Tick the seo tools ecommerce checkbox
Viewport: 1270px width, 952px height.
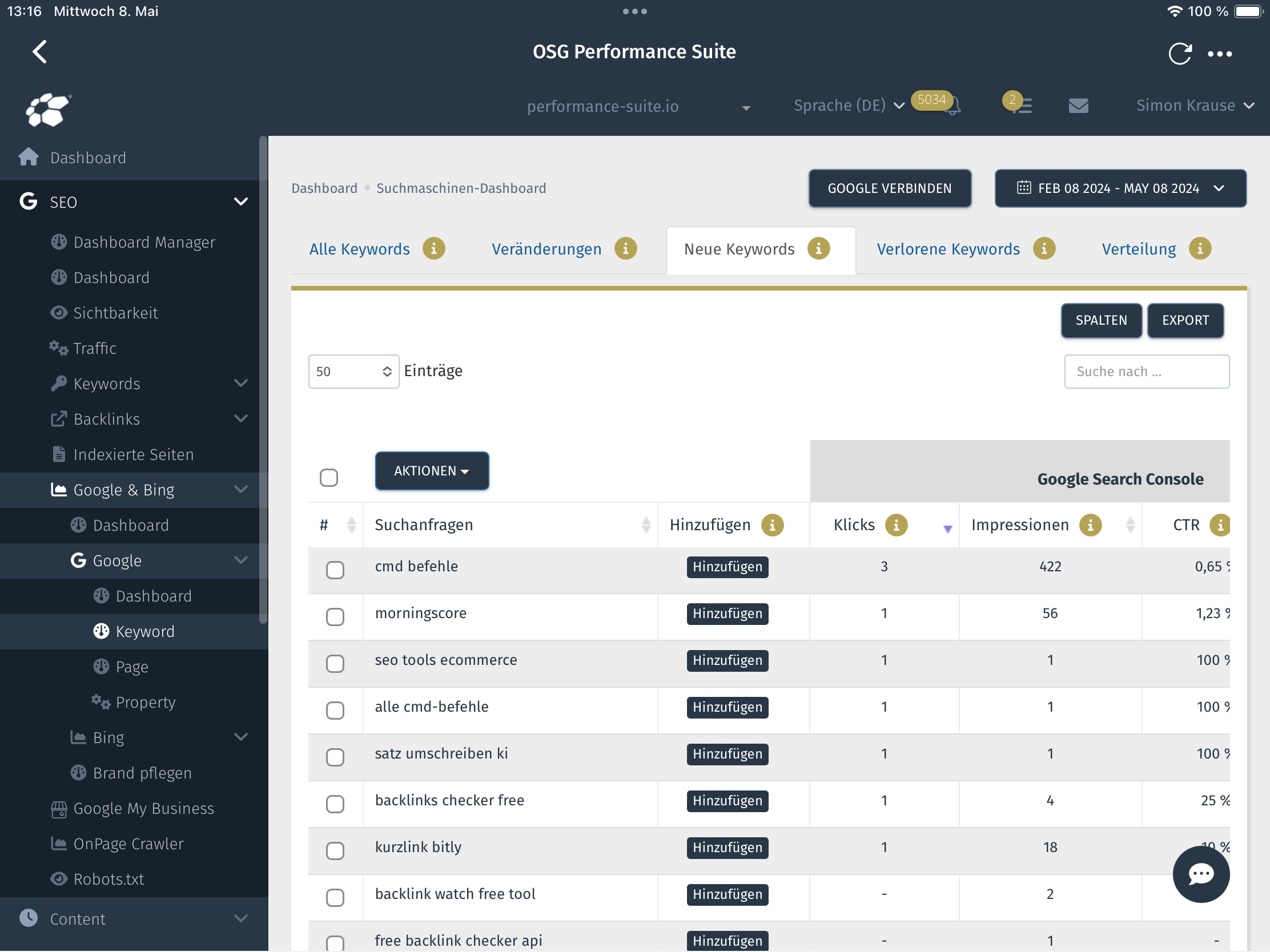coord(335,664)
